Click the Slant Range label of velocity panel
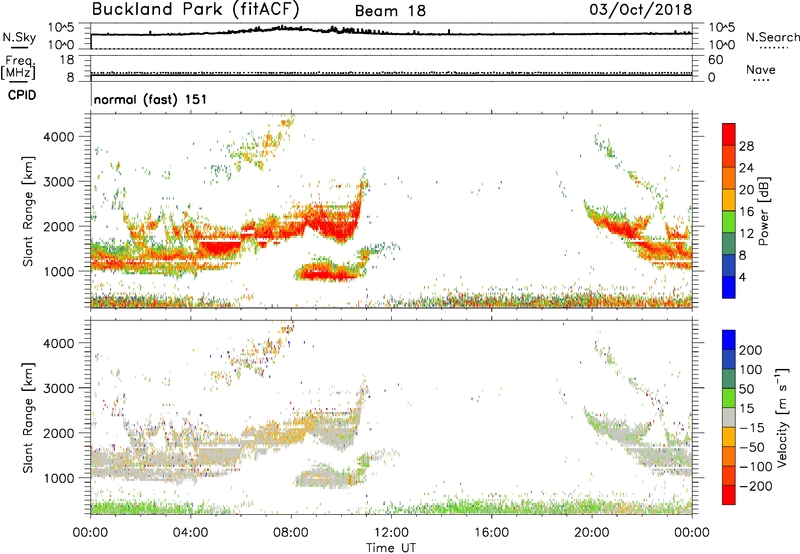Viewport: 800px width, 554px height. pyautogui.click(x=28, y=417)
